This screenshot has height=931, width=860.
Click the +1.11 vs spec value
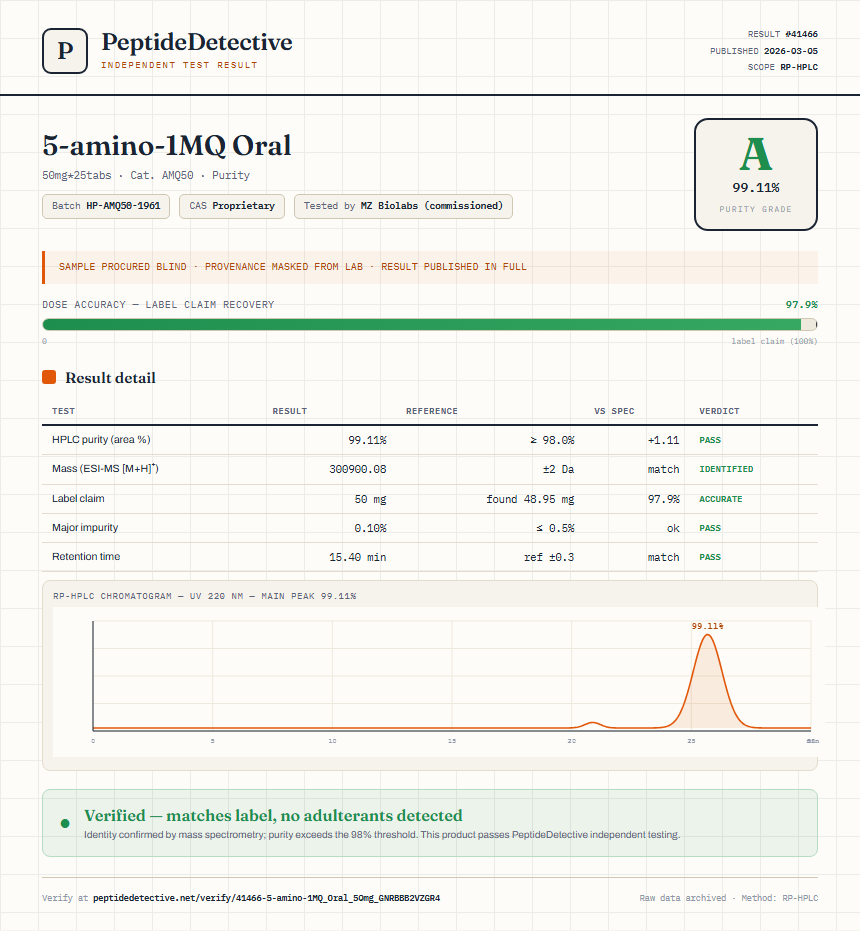coord(663,440)
